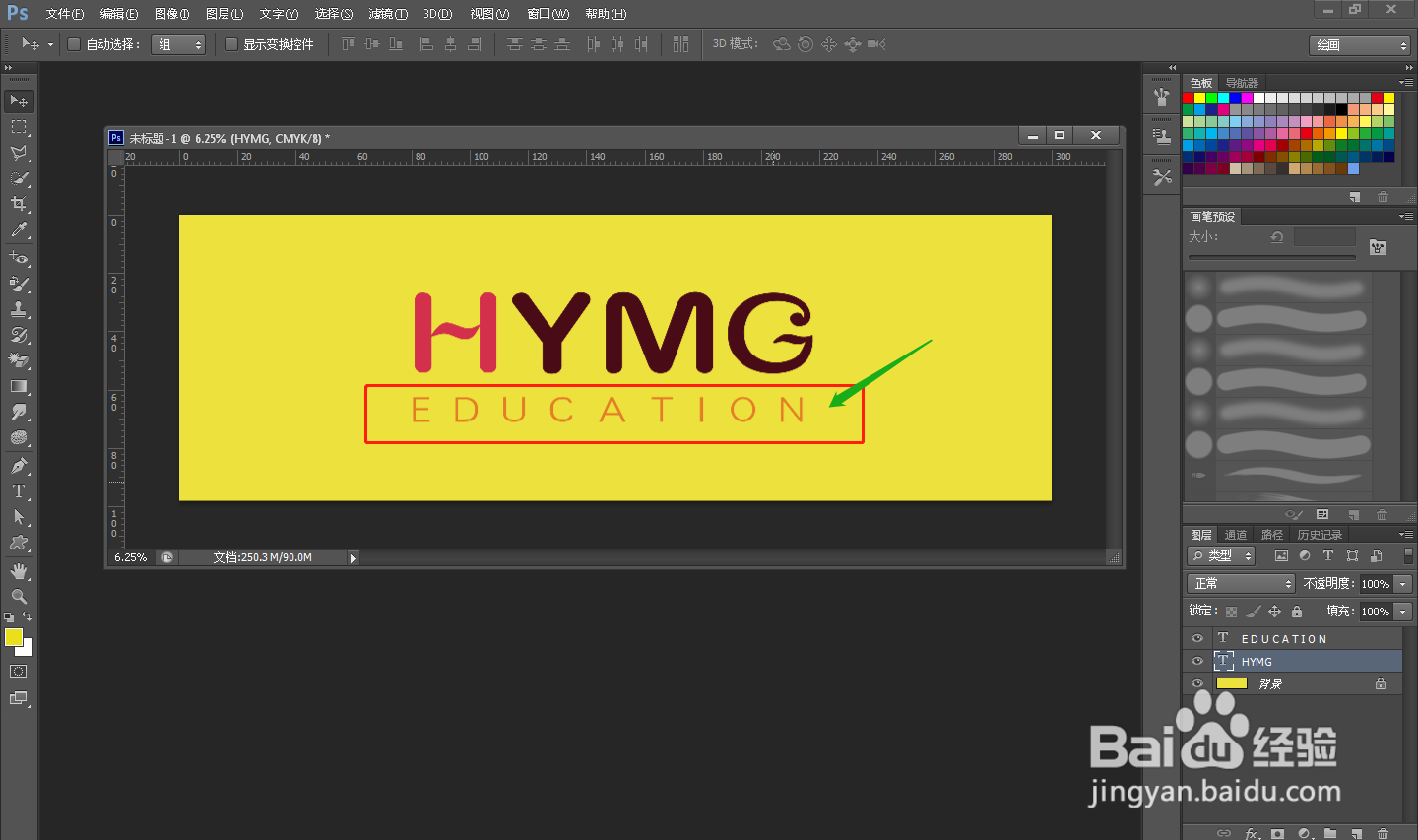Enable show transform controls checkbox
This screenshot has height=840, width=1418.
tap(231, 44)
